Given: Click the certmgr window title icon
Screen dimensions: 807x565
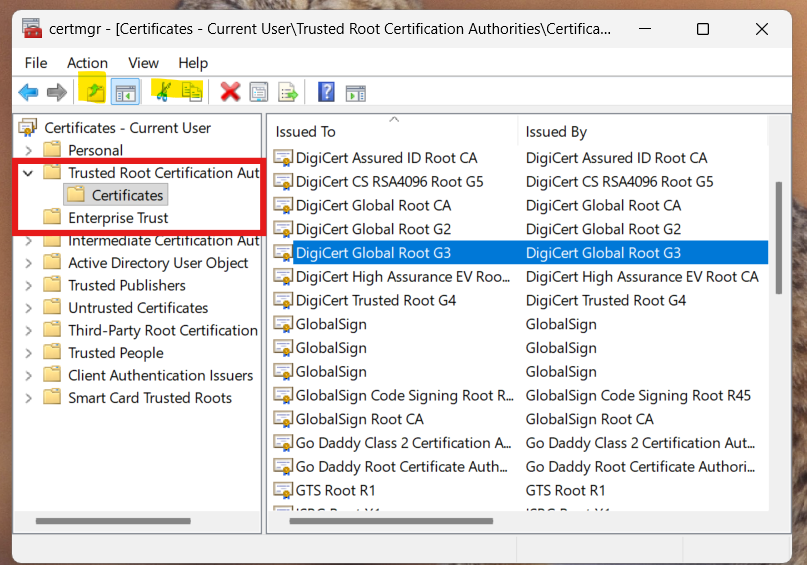Looking at the screenshot, I should (32, 28).
